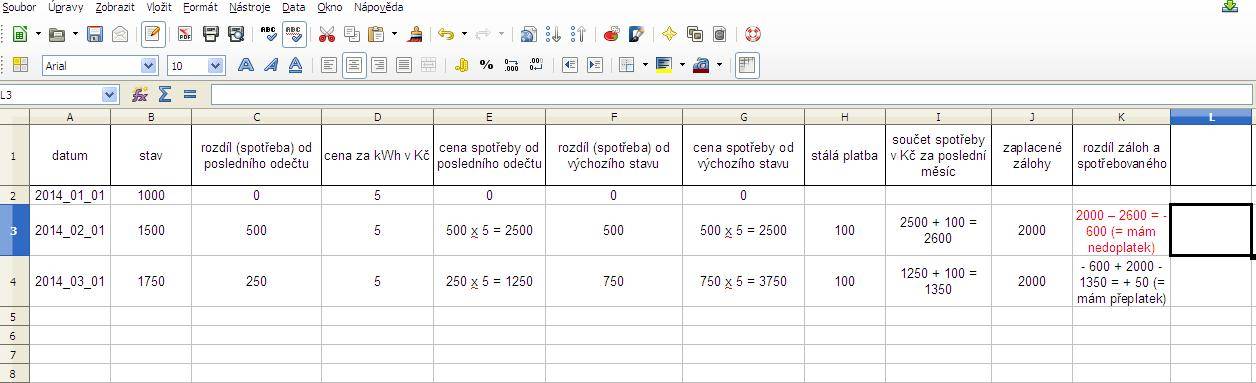Open the Styles and Formatting window
The width and height of the screenshot is (1256, 383).
click(19, 65)
